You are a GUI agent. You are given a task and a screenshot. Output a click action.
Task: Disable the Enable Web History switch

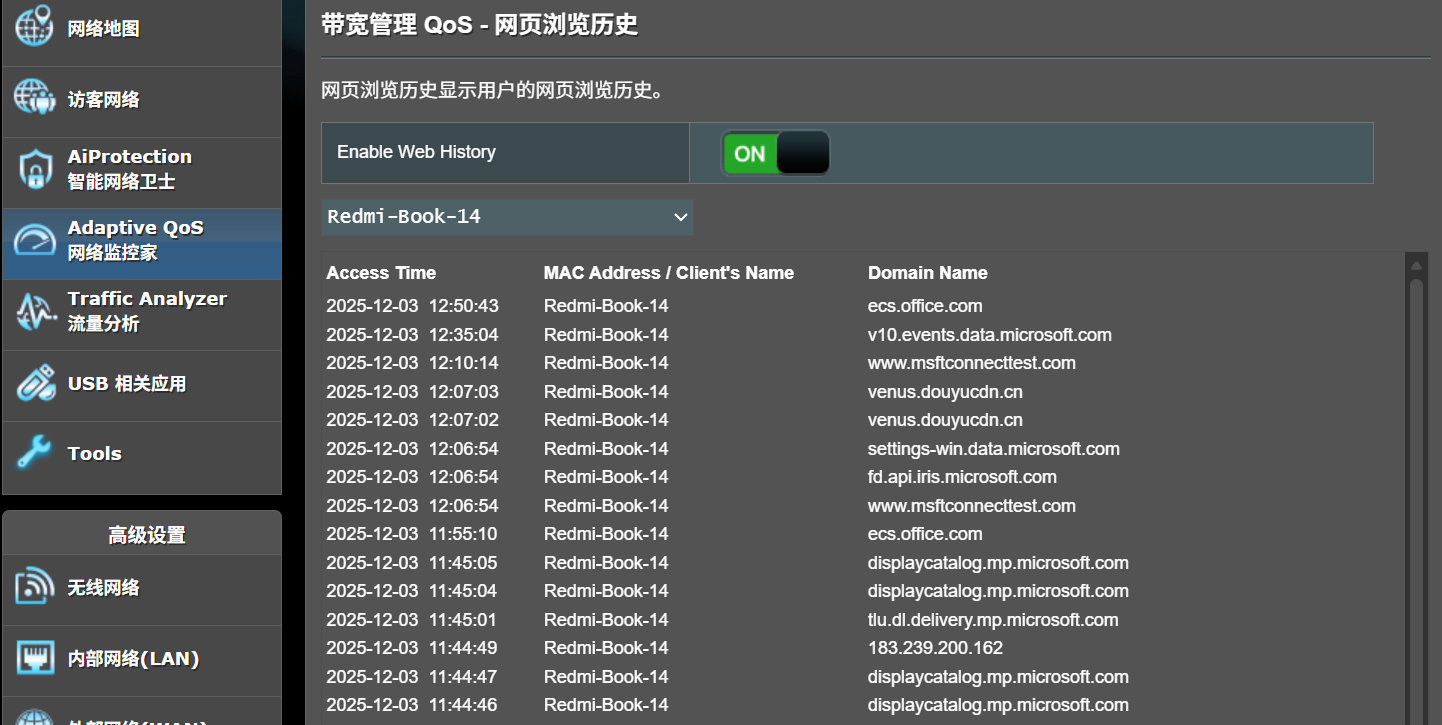(x=775, y=153)
